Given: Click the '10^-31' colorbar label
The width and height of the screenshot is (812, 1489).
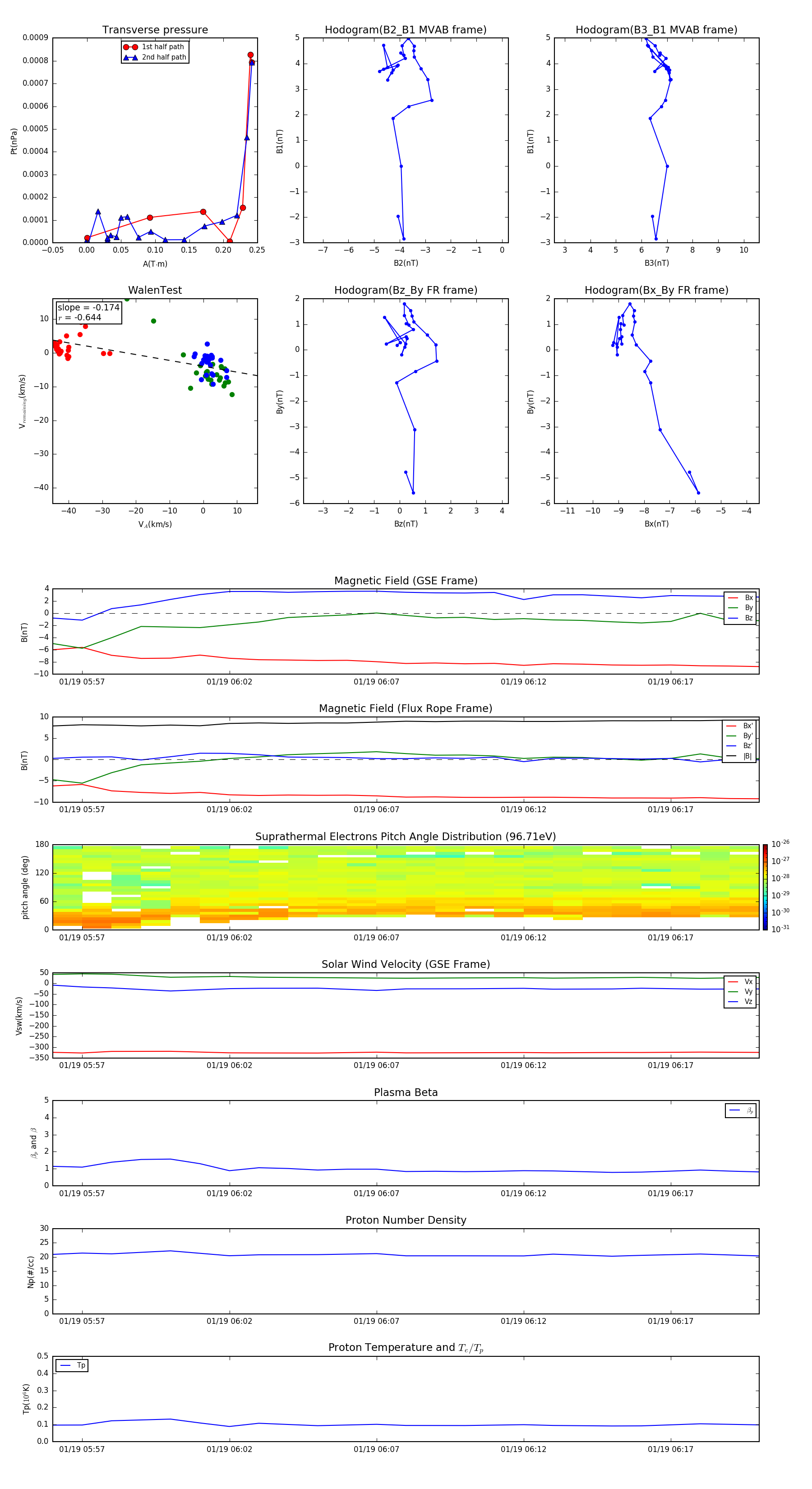Looking at the screenshot, I should (x=780, y=929).
